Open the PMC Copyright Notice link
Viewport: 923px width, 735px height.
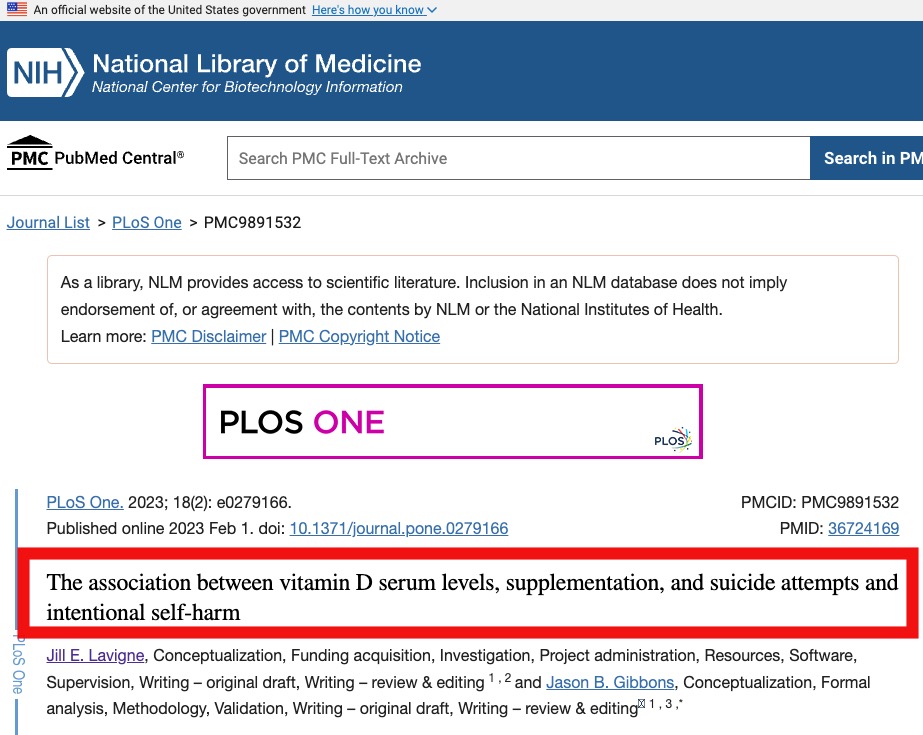point(359,336)
